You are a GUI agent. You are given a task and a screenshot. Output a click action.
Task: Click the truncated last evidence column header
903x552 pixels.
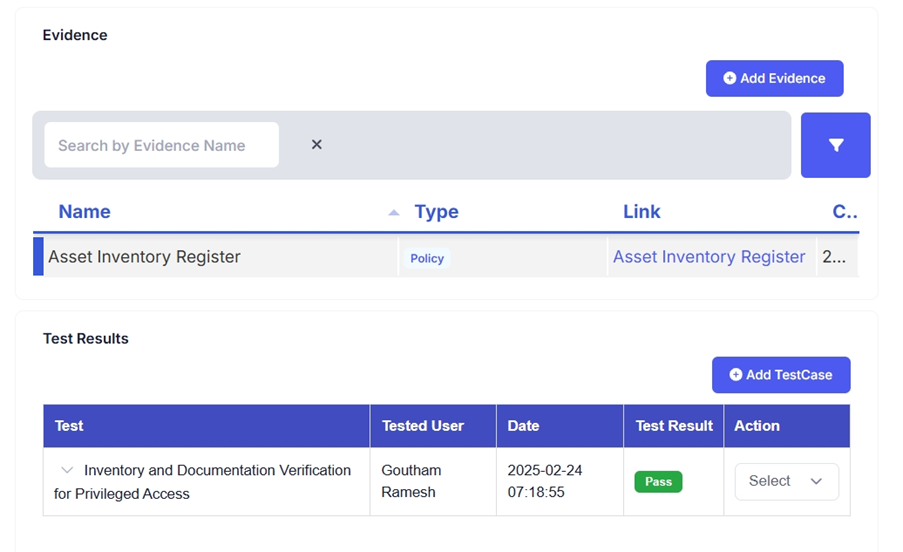click(x=844, y=212)
